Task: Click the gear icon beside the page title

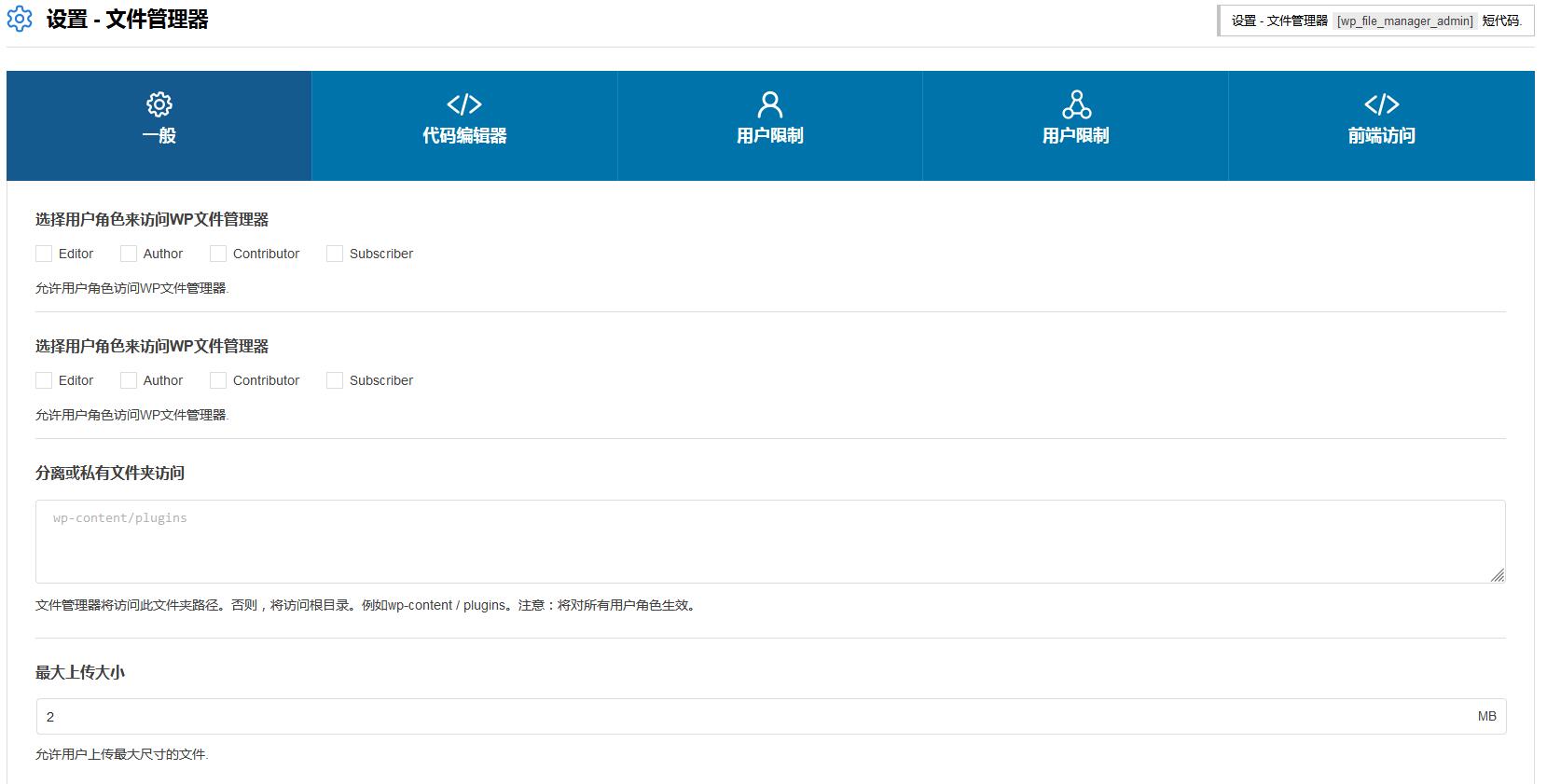Action: [x=20, y=19]
